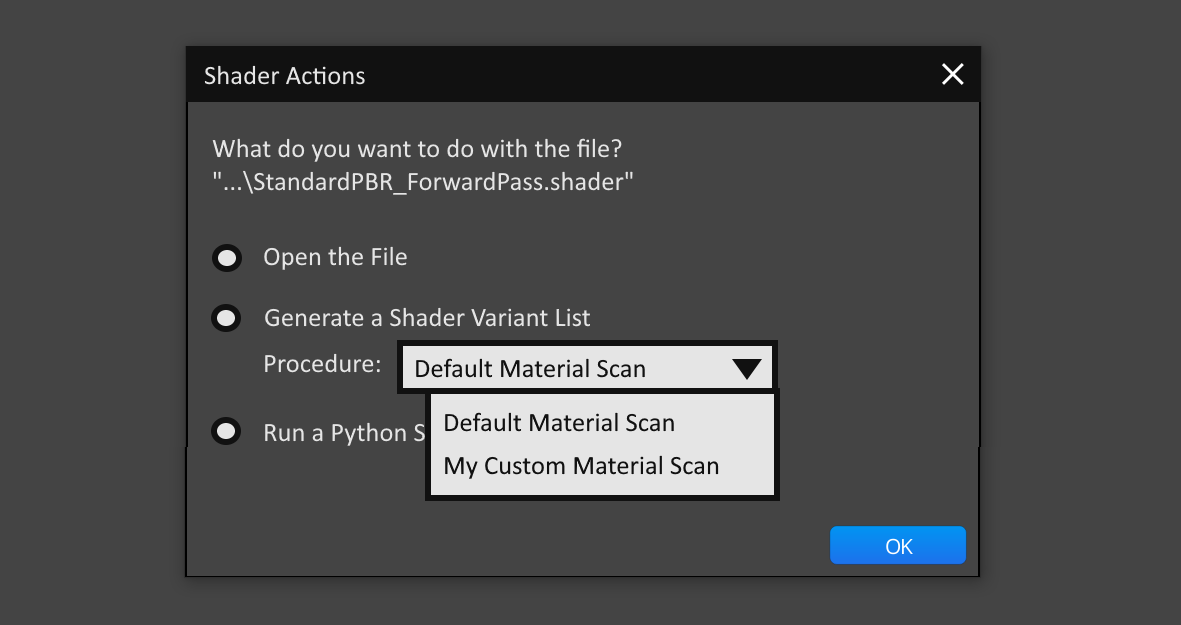
Task: Click the StandardPBR_ForwardPass.shader file path text
Action: click(x=422, y=181)
